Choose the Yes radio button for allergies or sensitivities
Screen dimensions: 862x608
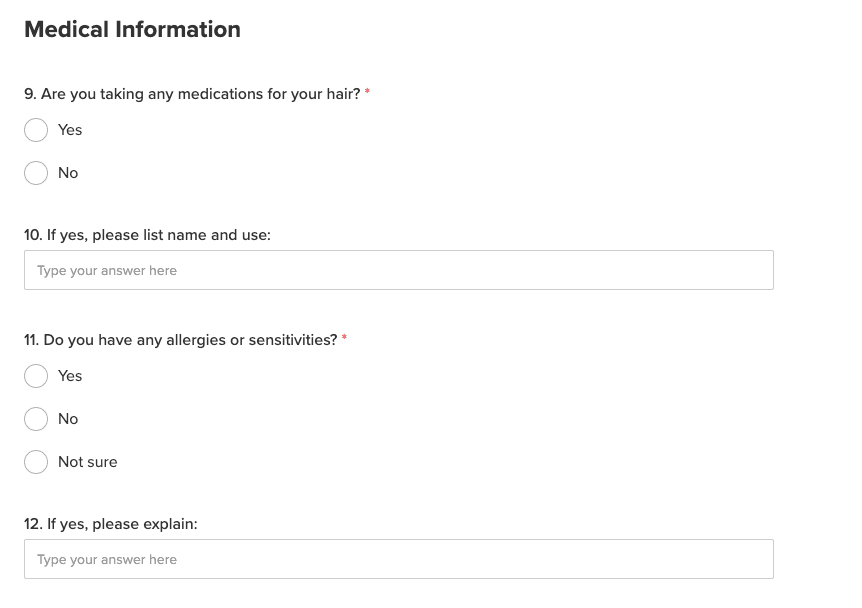pos(36,376)
